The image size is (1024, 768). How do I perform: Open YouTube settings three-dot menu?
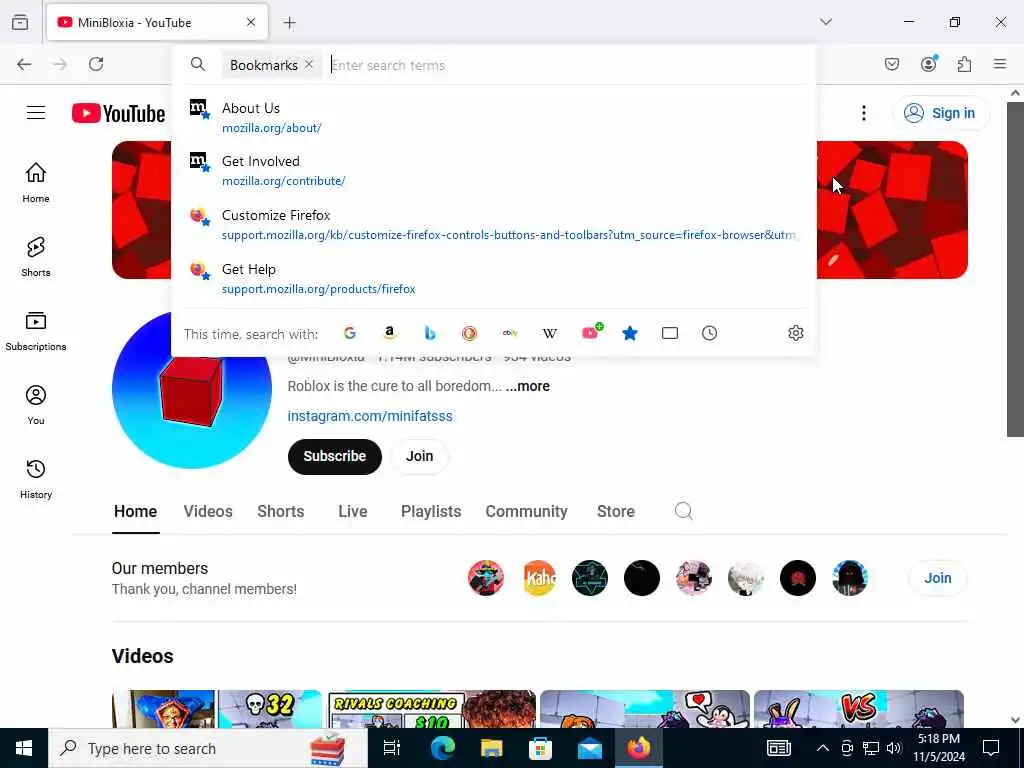pyautogui.click(x=863, y=113)
